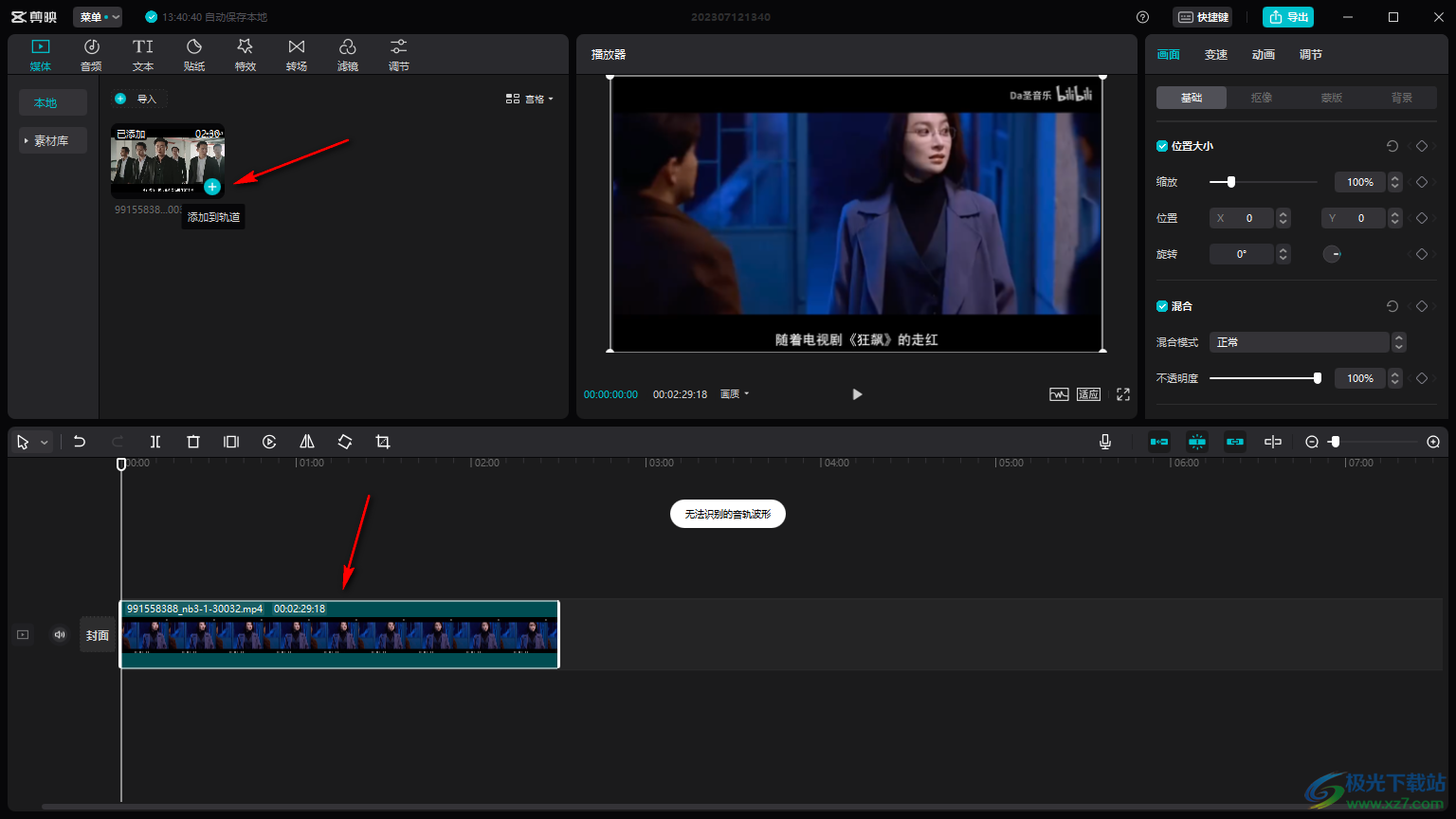Toggle main track magnet
Image resolution: width=1456 pixels, height=819 pixels.
pos(1159,442)
